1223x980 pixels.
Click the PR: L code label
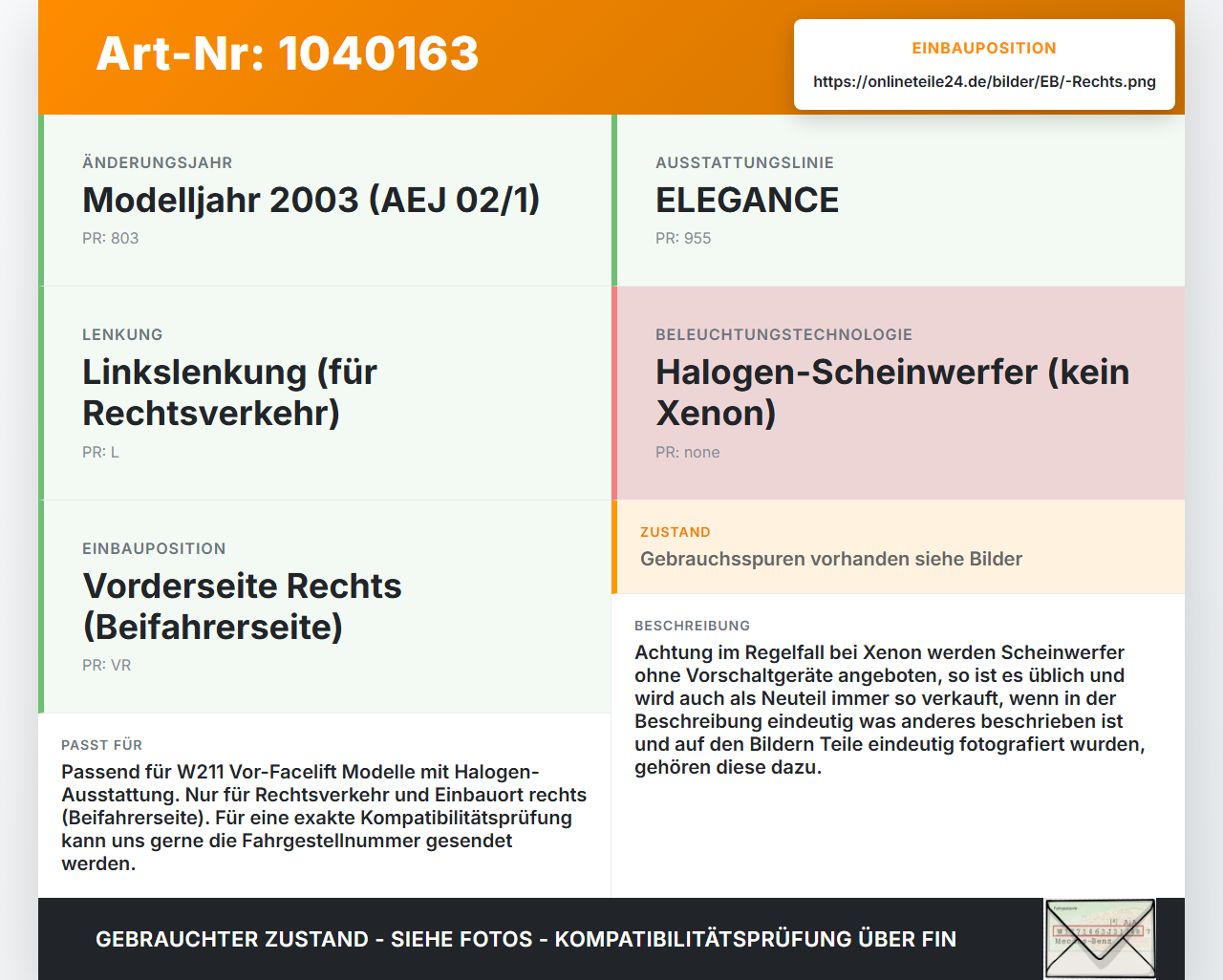click(100, 452)
